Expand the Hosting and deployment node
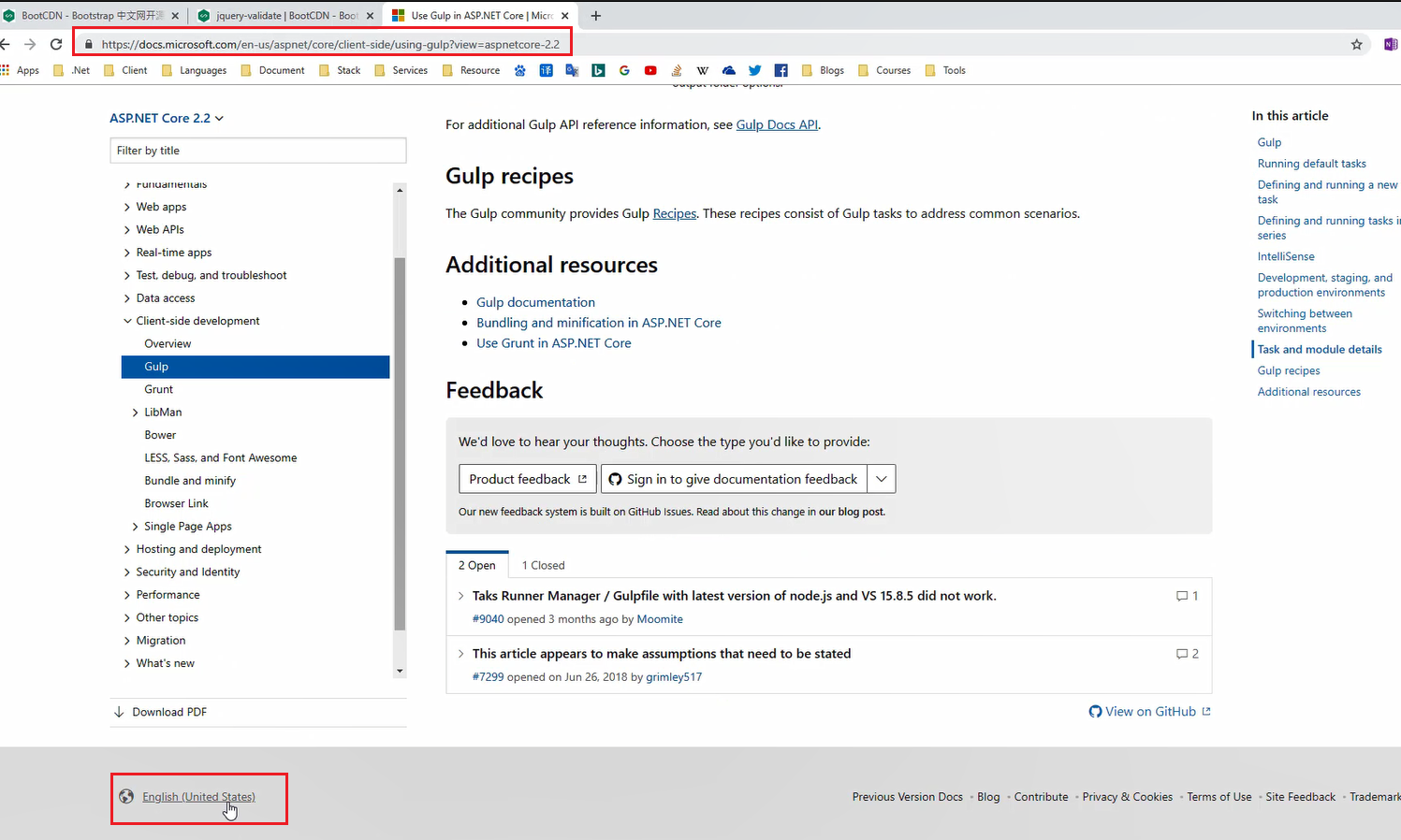 pos(127,549)
